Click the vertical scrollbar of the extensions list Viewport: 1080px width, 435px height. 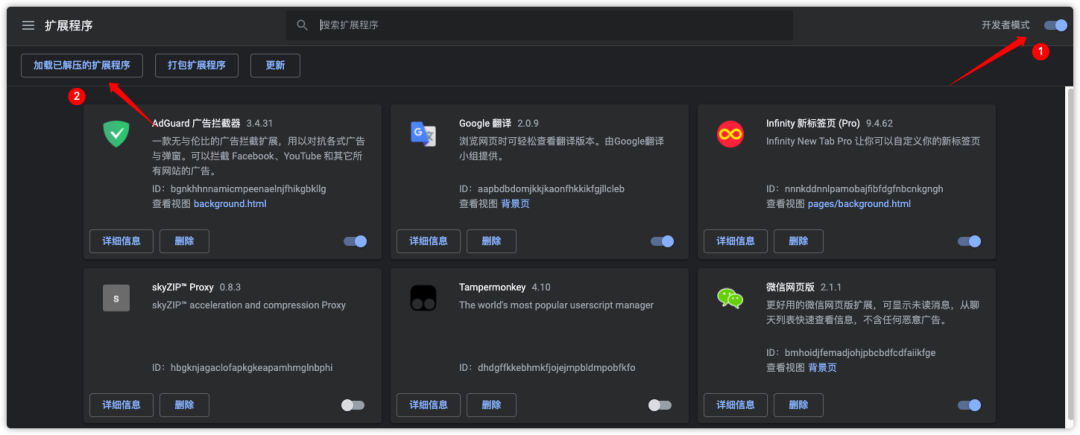[1070, 255]
